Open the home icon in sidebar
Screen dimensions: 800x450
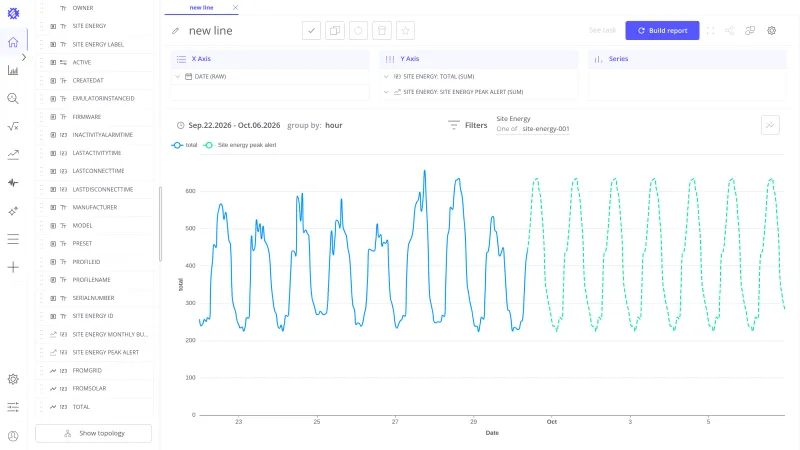(13, 42)
